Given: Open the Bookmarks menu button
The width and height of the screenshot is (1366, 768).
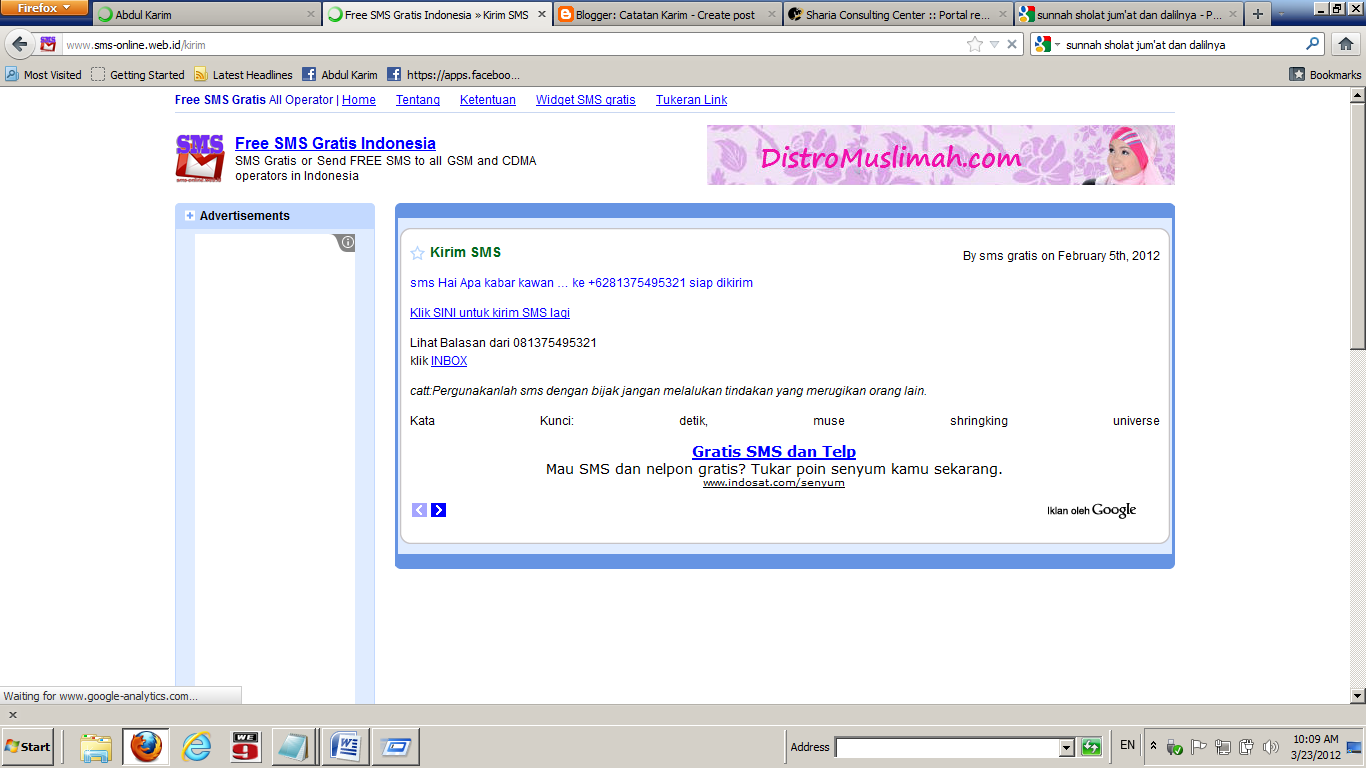Looking at the screenshot, I should [1325, 75].
